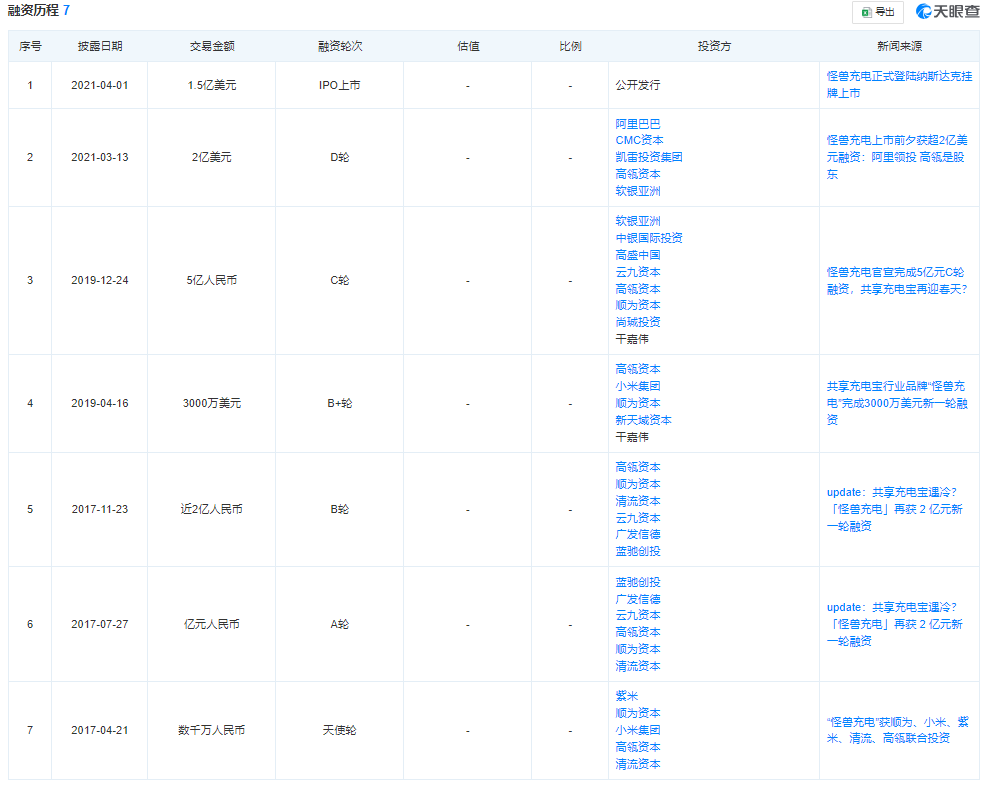Click the 融资历程 section heading
The width and height of the screenshot is (989, 786).
pyautogui.click(x=33, y=10)
